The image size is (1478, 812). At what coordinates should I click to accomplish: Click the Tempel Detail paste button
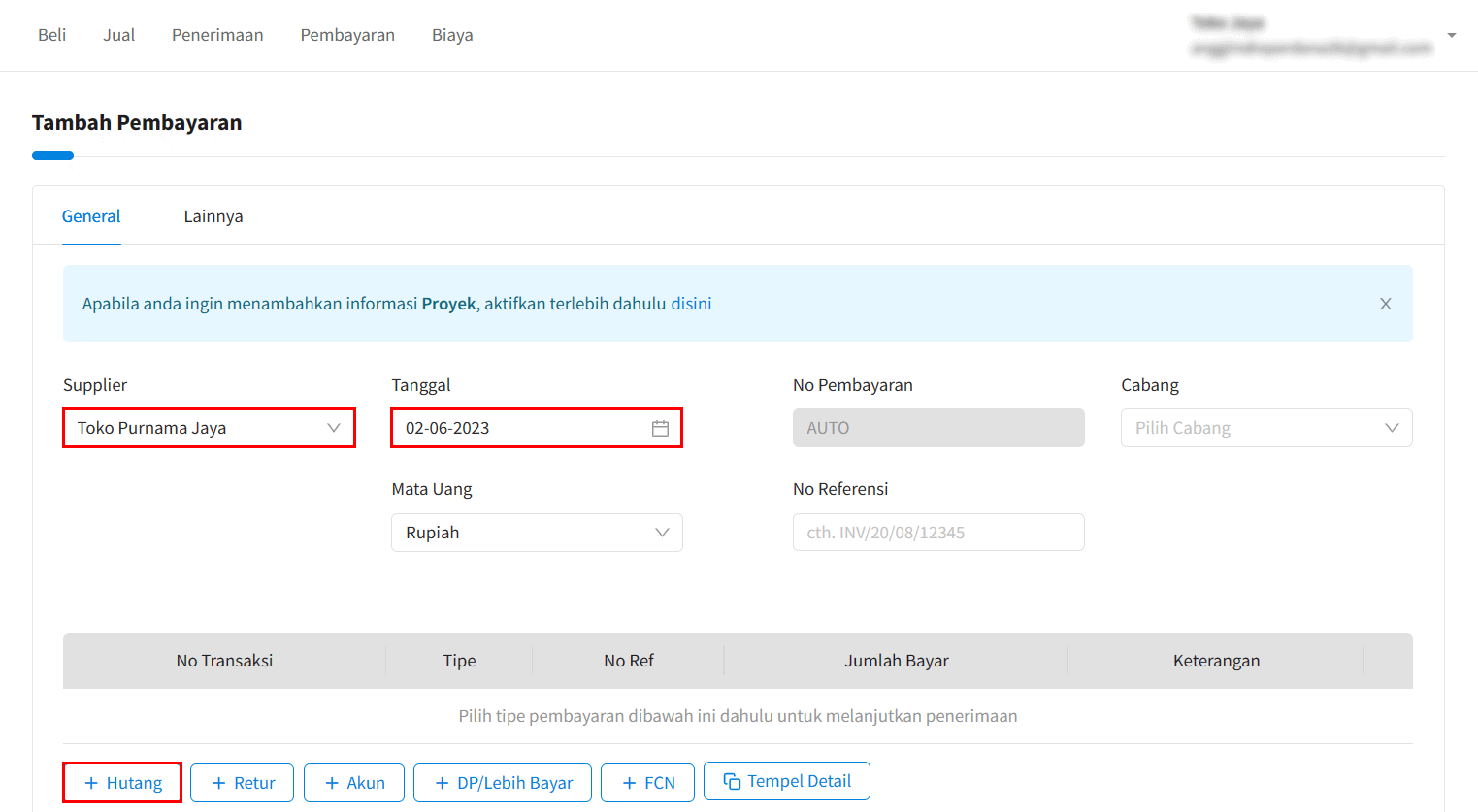pos(786,781)
